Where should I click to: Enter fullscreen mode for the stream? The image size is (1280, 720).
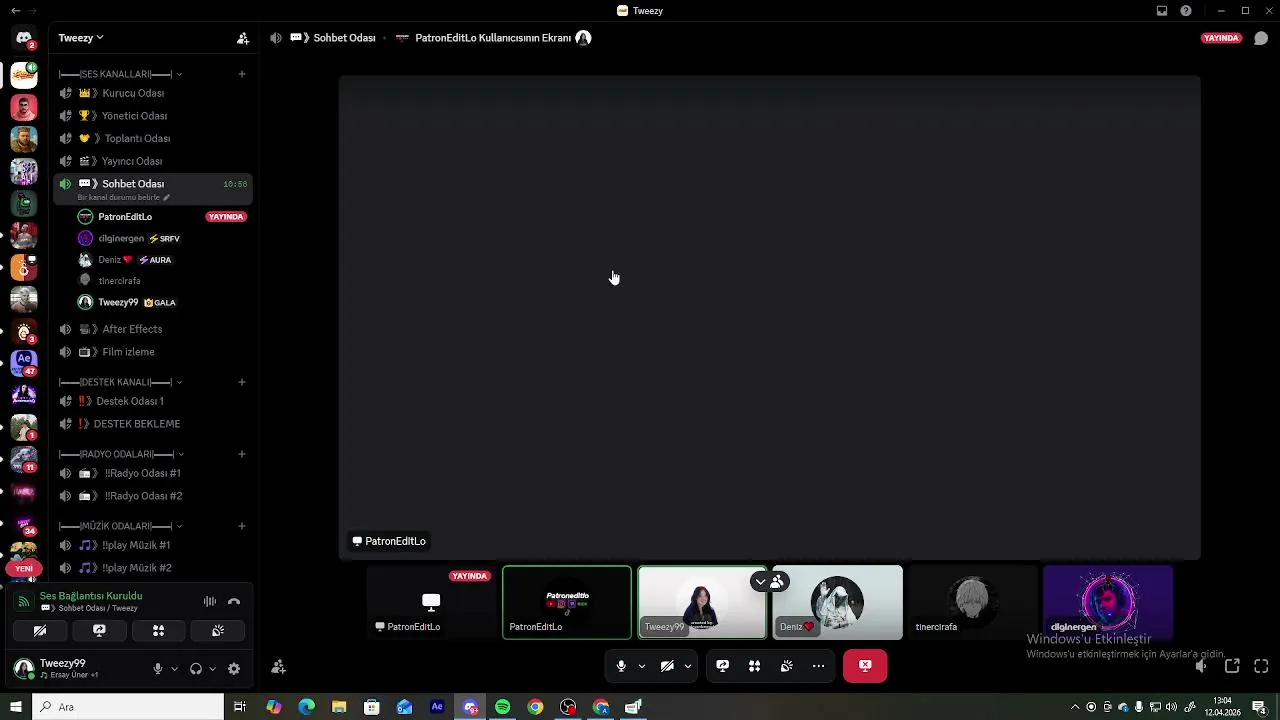(1261, 666)
